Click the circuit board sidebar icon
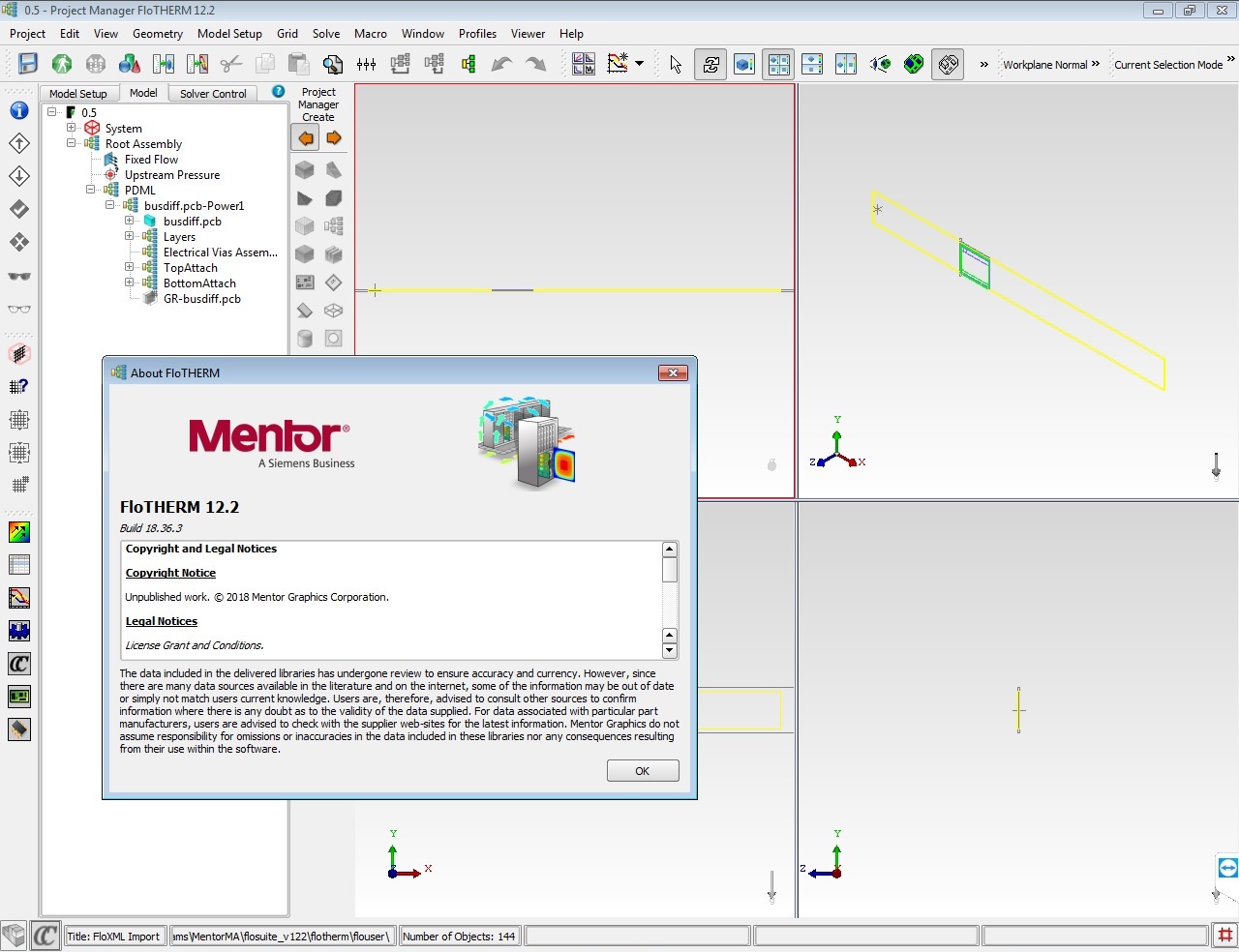This screenshot has height=952, width=1239. pyautogui.click(x=19, y=697)
